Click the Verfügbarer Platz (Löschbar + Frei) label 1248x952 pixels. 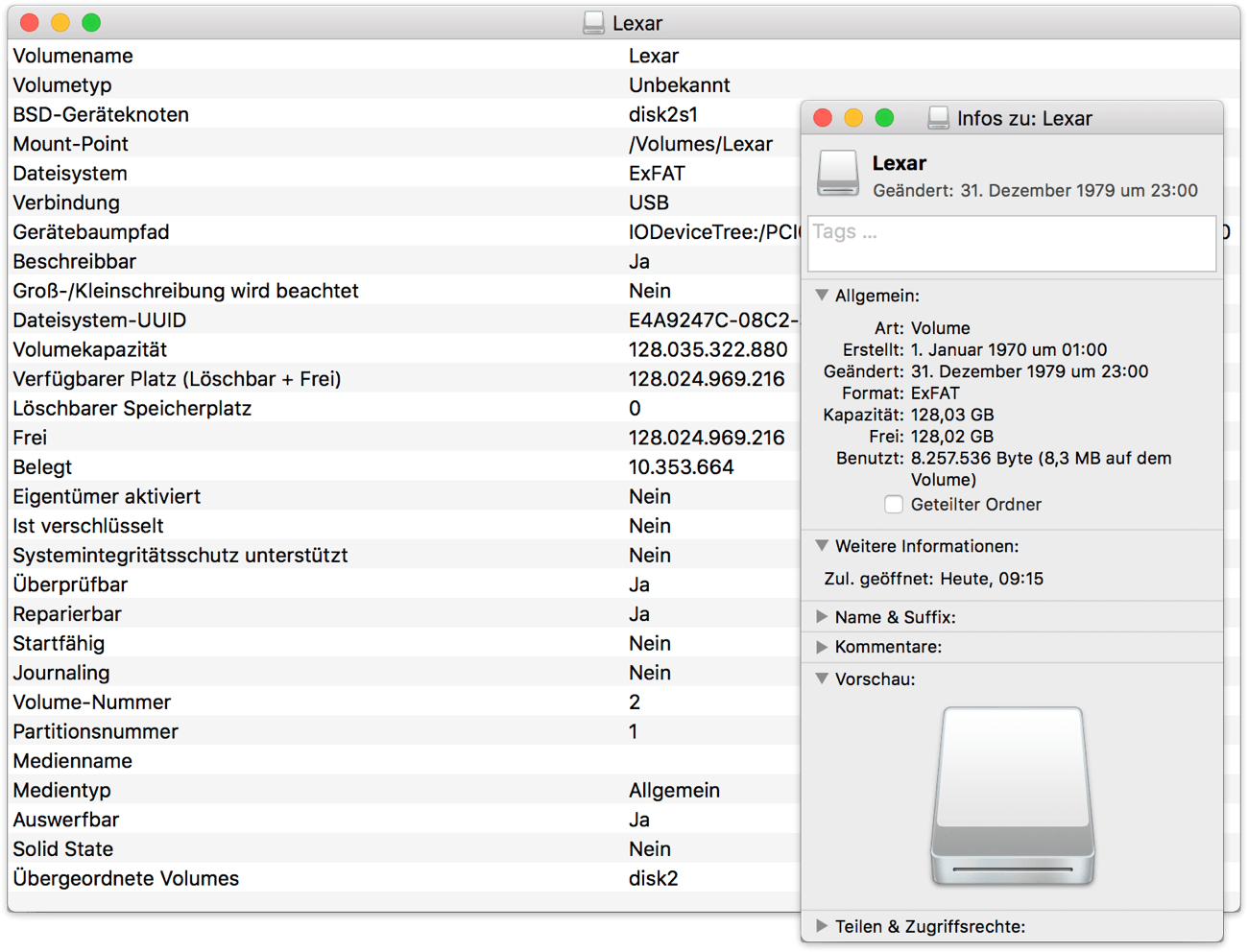[178, 379]
